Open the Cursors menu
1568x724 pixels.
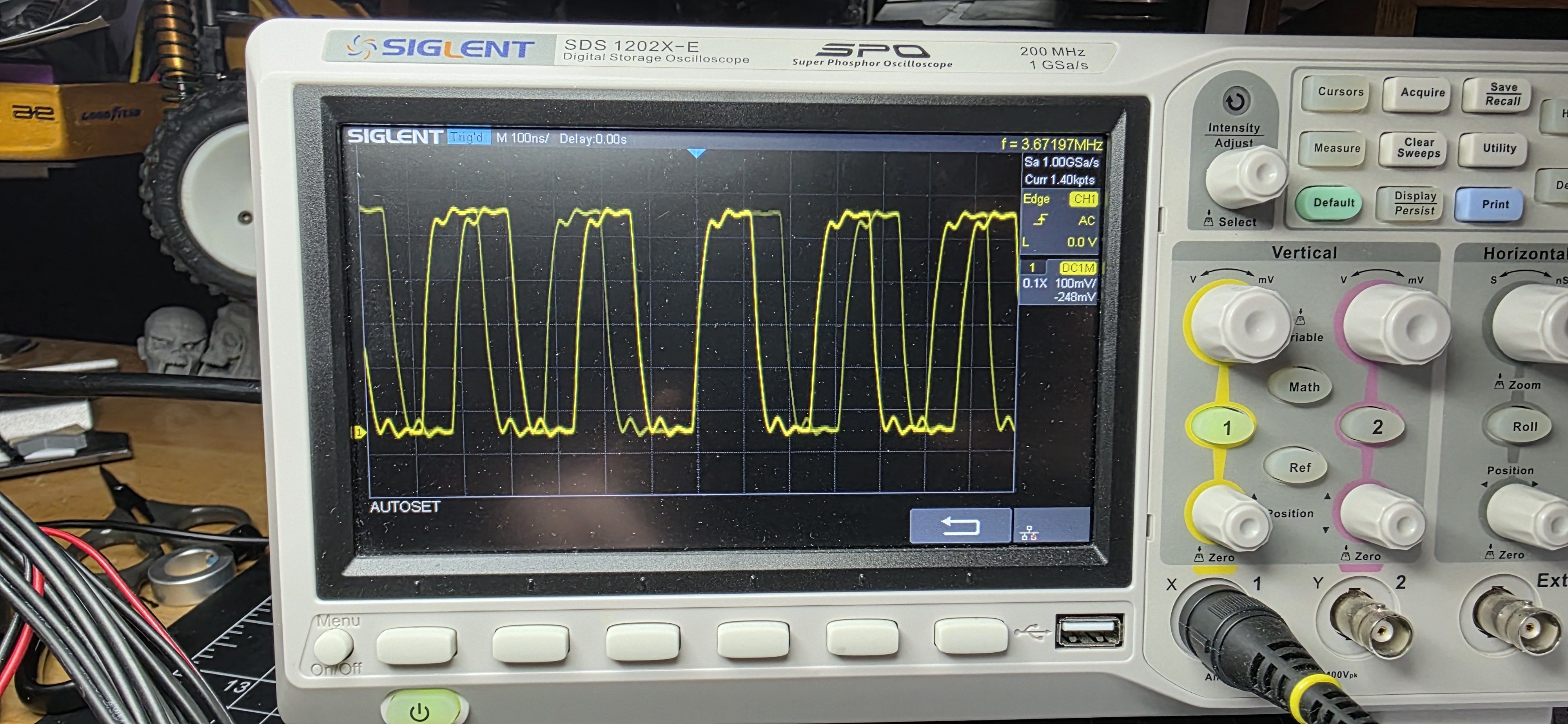click(x=1339, y=92)
